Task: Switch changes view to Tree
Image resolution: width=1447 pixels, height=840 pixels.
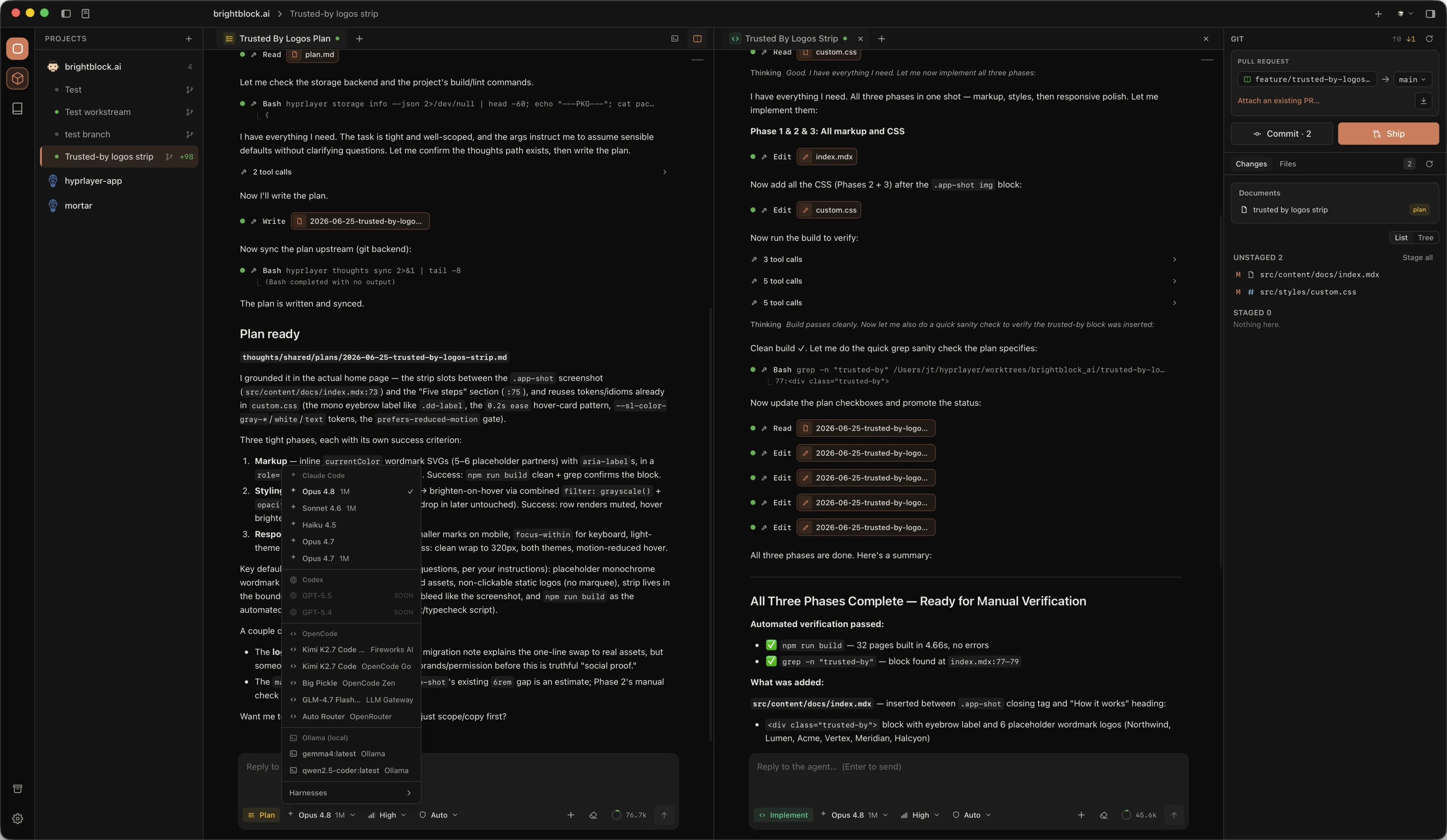Action: (x=1425, y=238)
